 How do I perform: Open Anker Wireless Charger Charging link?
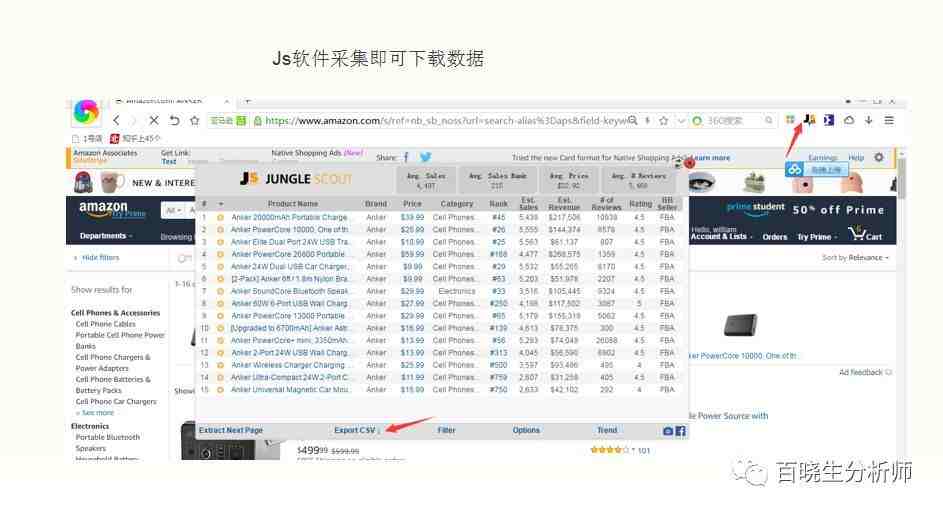(x=288, y=365)
